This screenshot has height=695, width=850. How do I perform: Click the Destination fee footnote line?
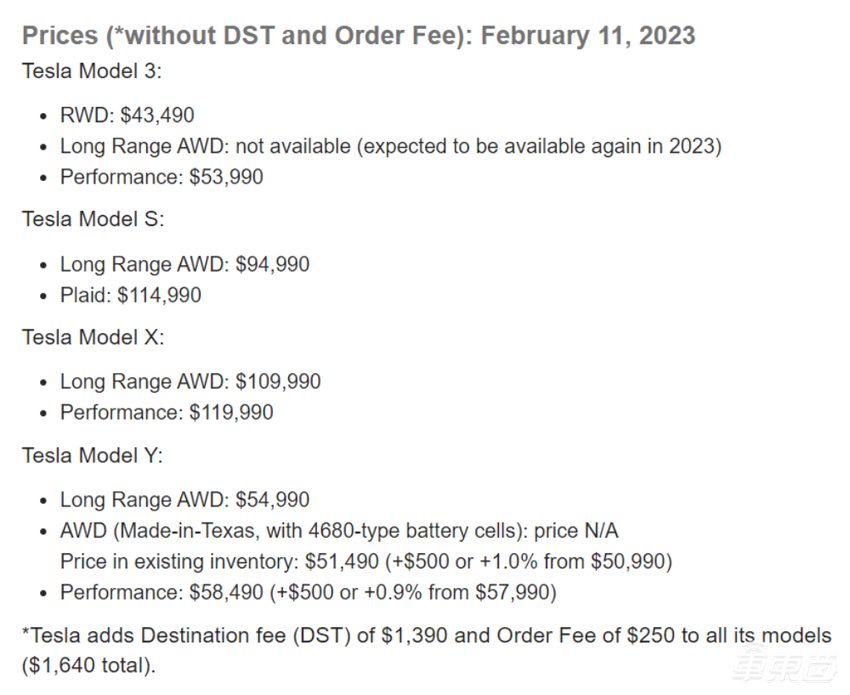tap(425, 636)
